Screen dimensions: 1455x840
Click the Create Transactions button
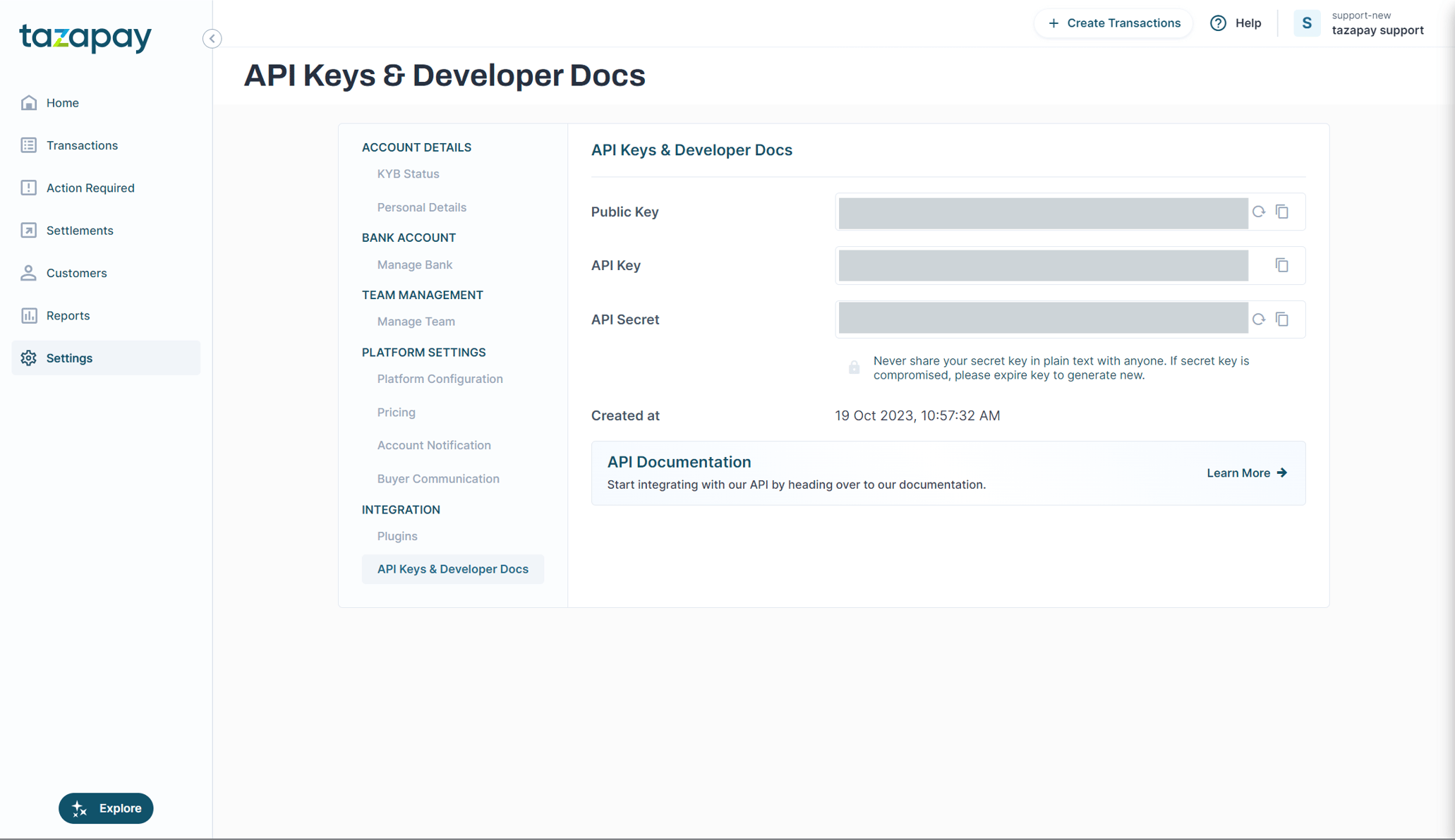click(x=1113, y=23)
